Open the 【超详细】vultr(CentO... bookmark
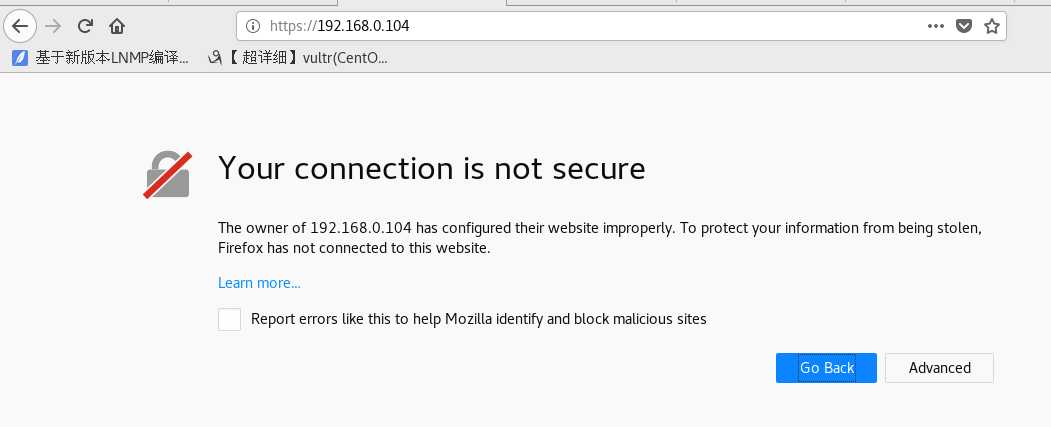This screenshot has width=1051, height=427. tap(298, 58)
